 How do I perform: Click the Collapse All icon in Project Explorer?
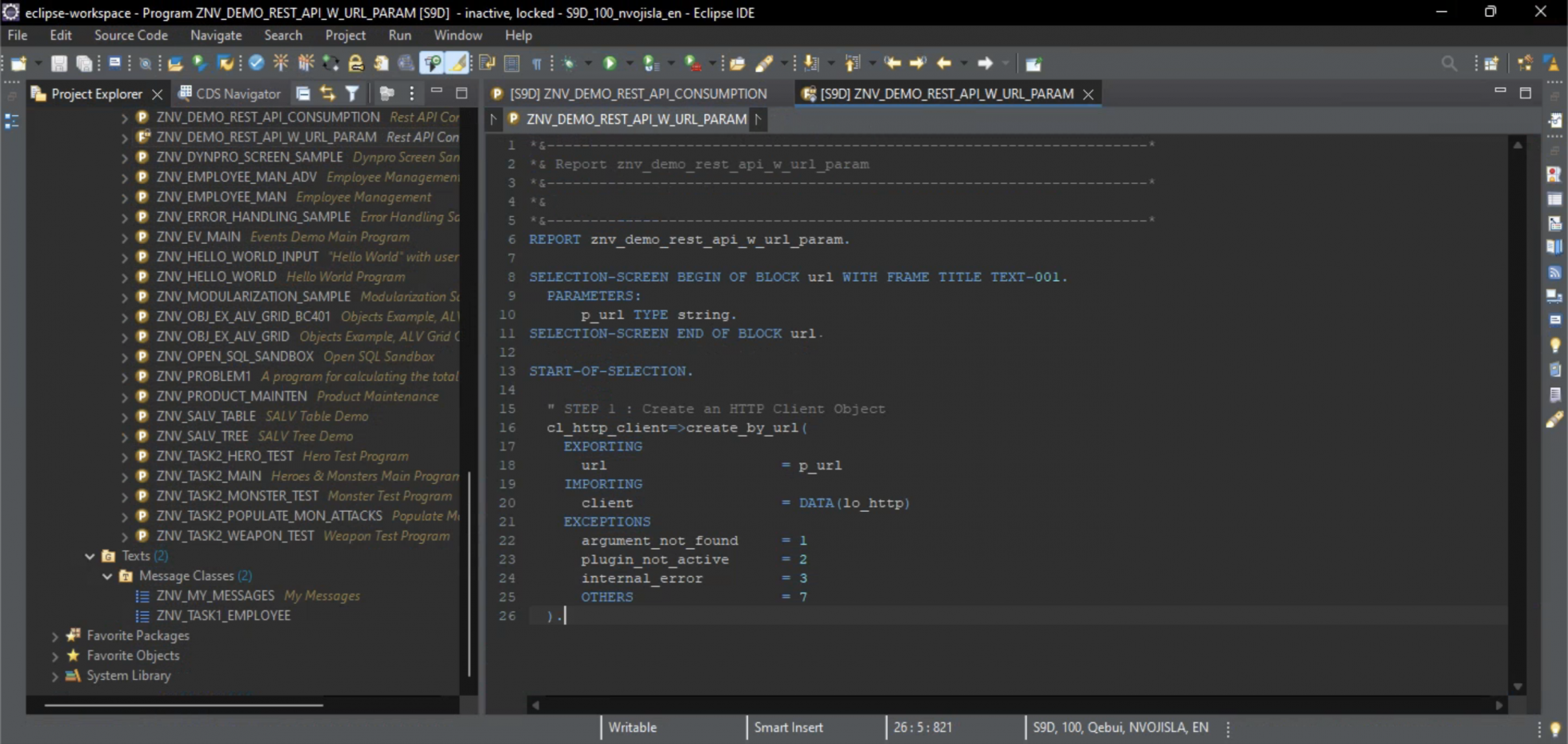tap(303, 93)
